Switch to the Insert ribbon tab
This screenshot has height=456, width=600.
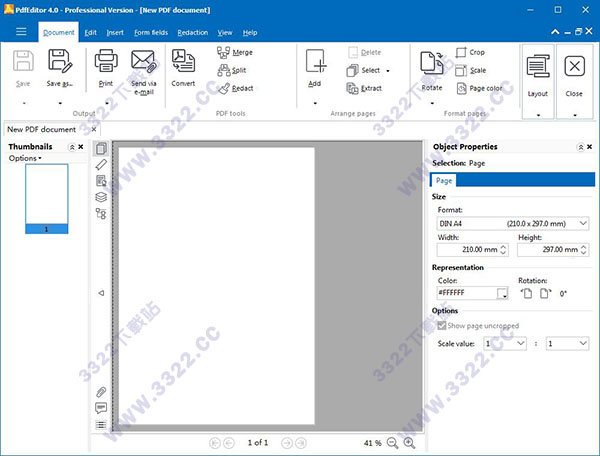tap(115, 33)
